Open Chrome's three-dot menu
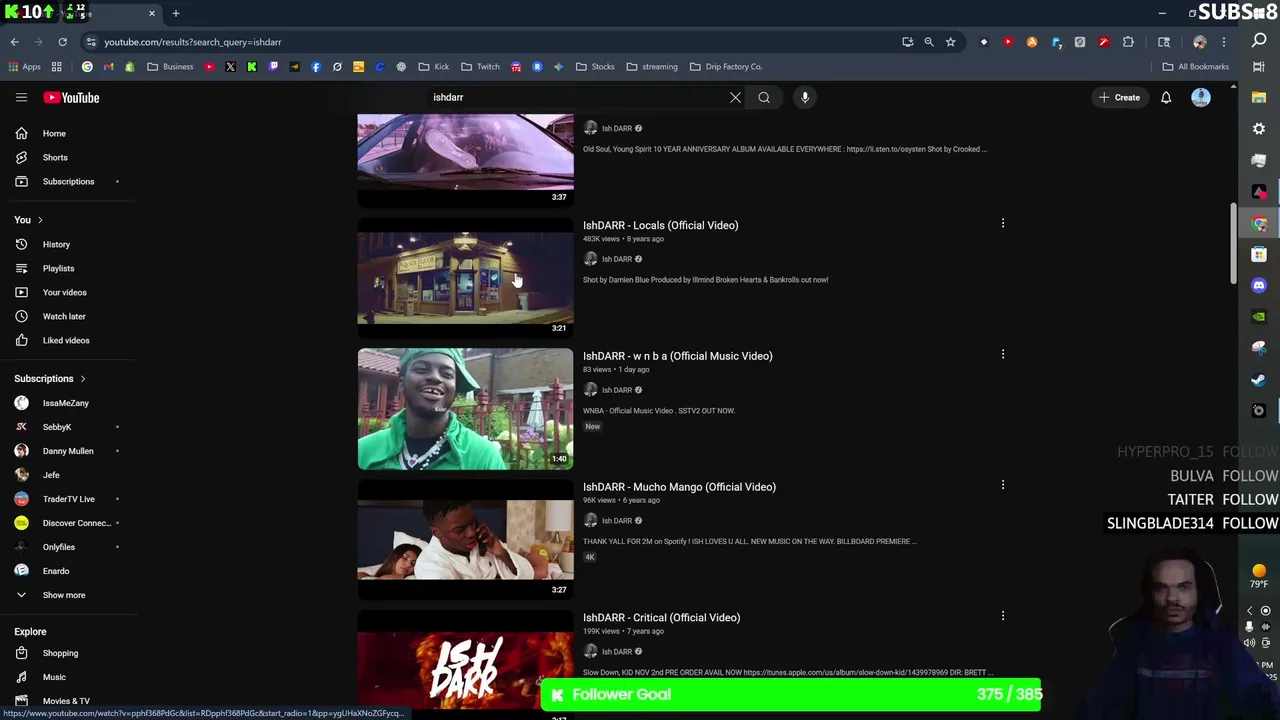1280x720 pixels. (1224, 42)
